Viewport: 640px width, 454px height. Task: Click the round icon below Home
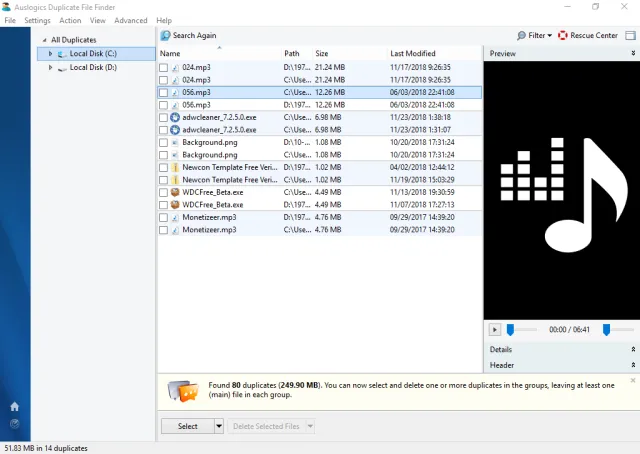click(x=15, y=424)
